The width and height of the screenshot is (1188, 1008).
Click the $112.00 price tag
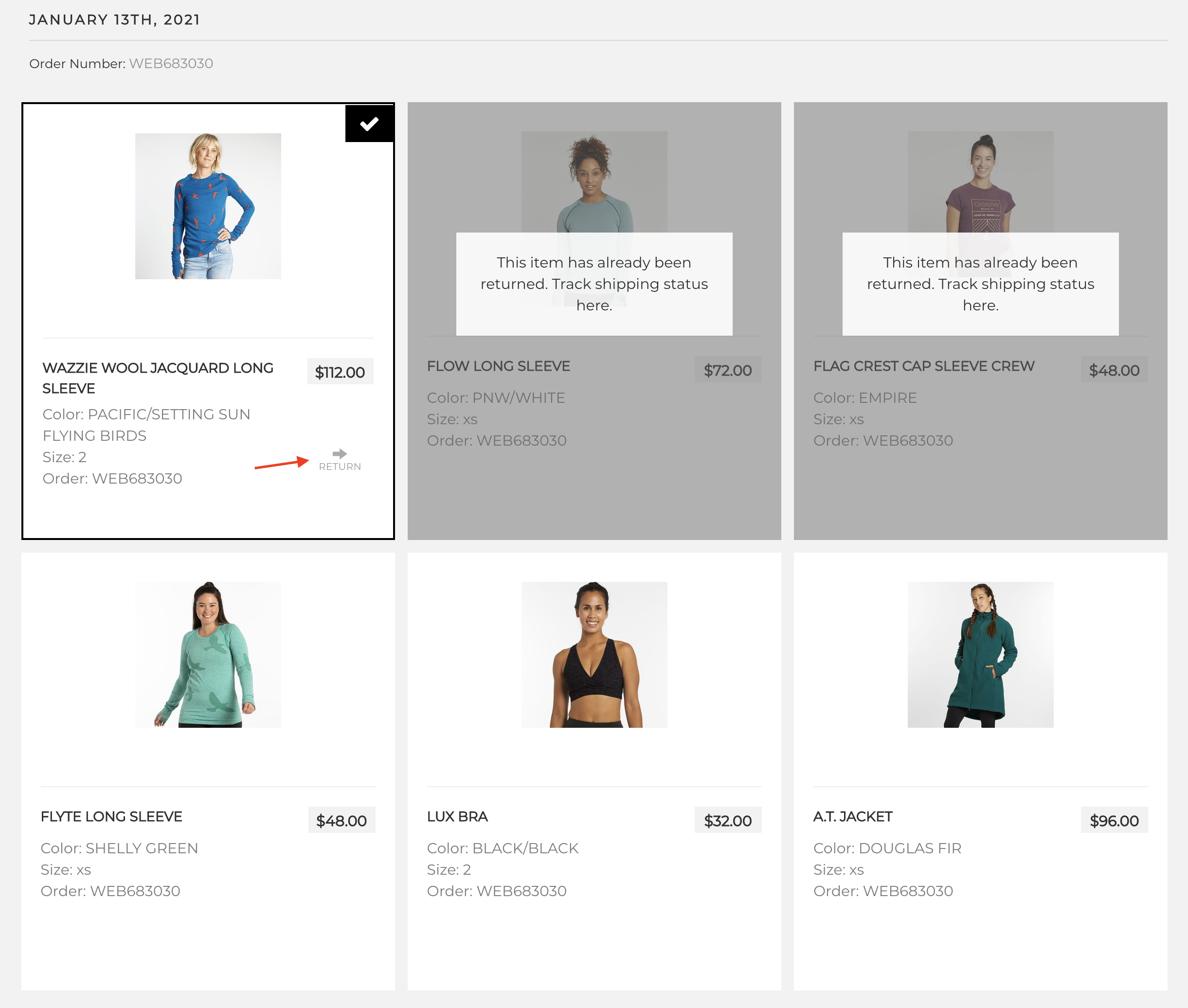click(340, 372)
